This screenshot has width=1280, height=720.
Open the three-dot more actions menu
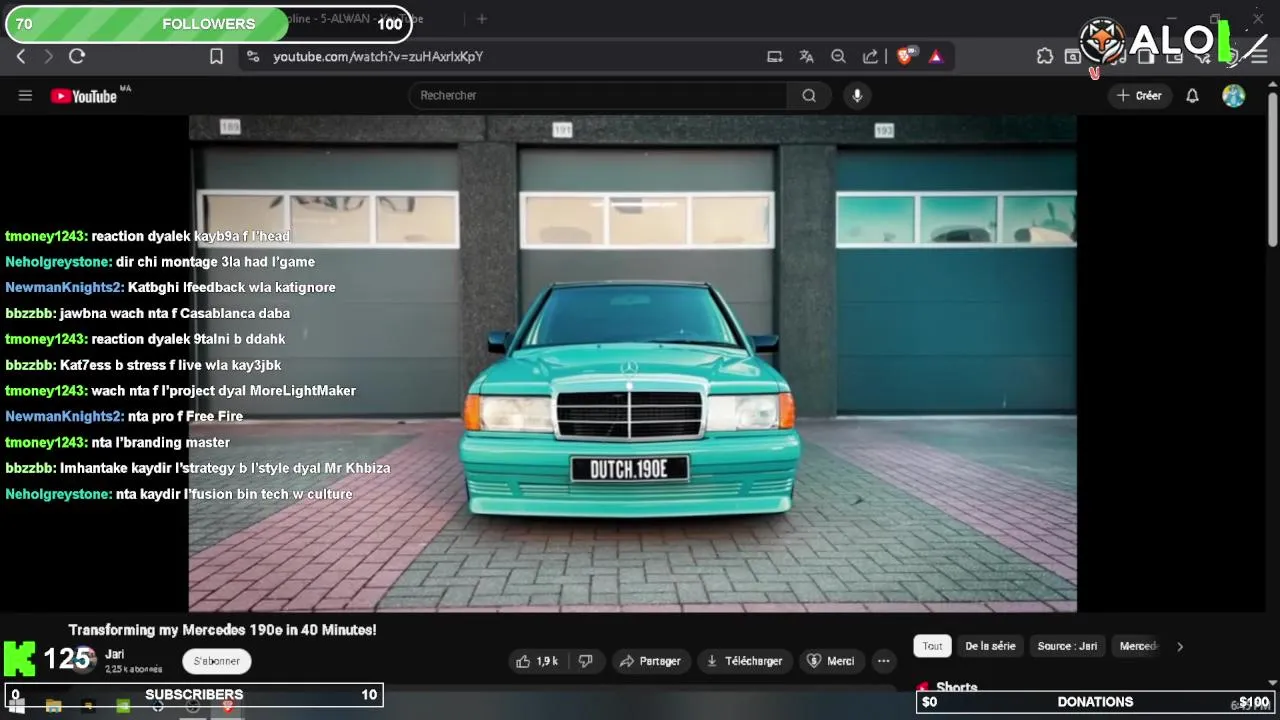pyautogui.click(x=883, y=661)
